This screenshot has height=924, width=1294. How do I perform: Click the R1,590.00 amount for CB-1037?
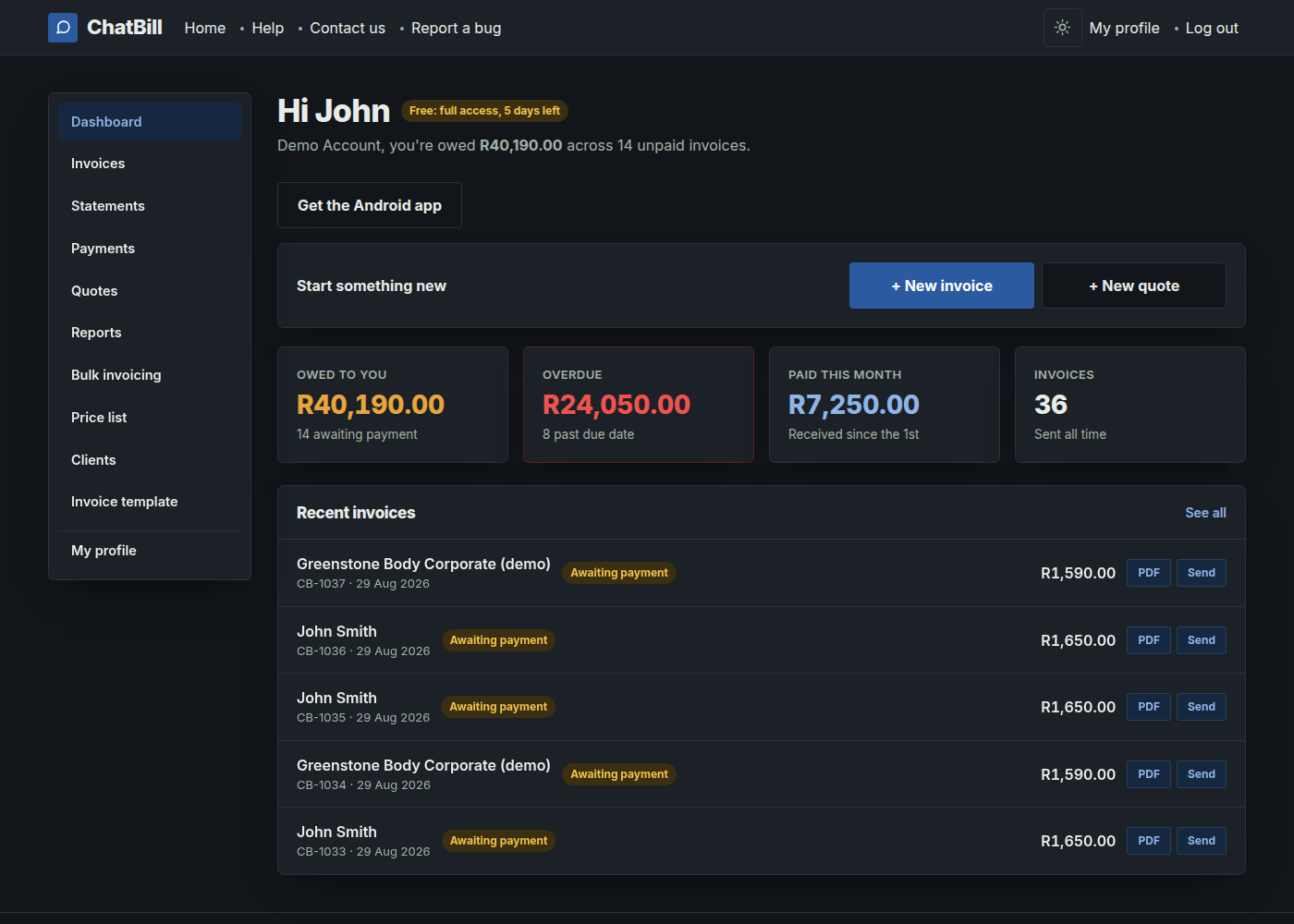[x=1078, y=573]
